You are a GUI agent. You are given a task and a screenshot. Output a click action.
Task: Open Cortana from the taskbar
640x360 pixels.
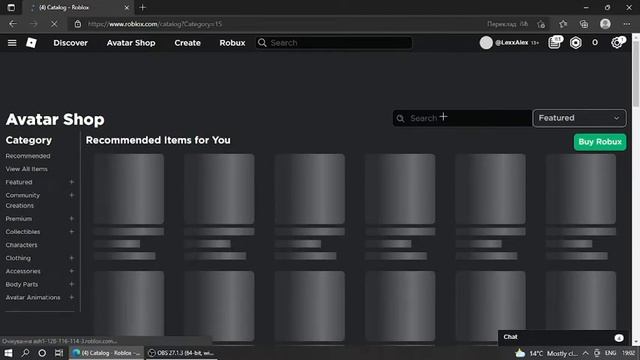[42, 353]
